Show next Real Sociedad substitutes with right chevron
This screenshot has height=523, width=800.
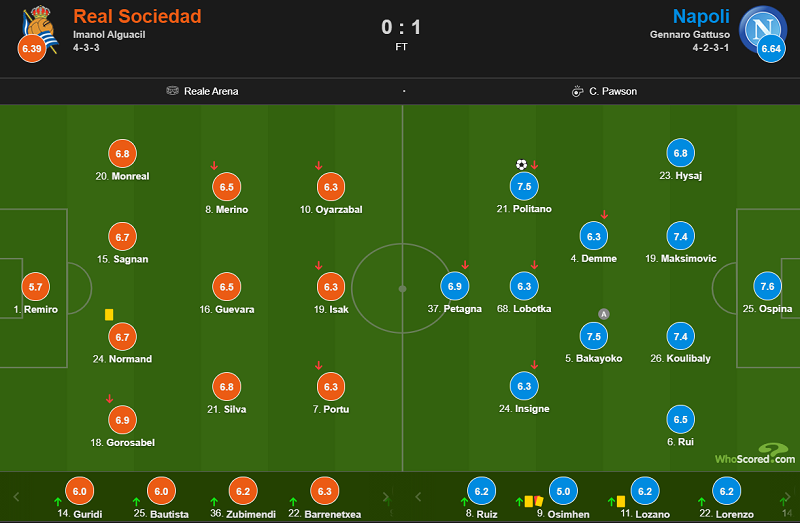pyautogui.click(x=386, y=496)
